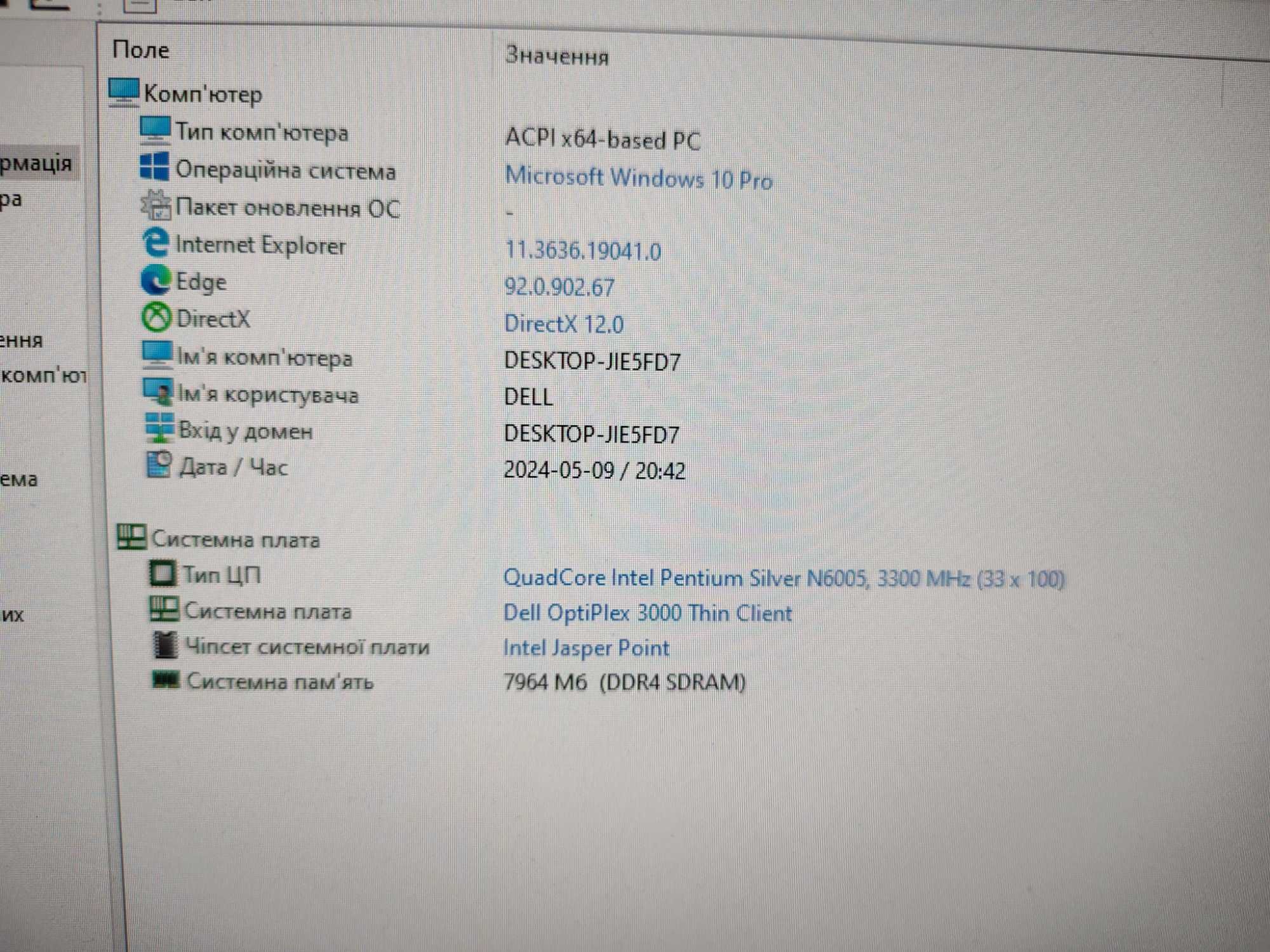Image resolution: width=1270 pixels, height=952 pixels.
Task: Click the clock icon beside Дата / Час
Action: [159, 465]
